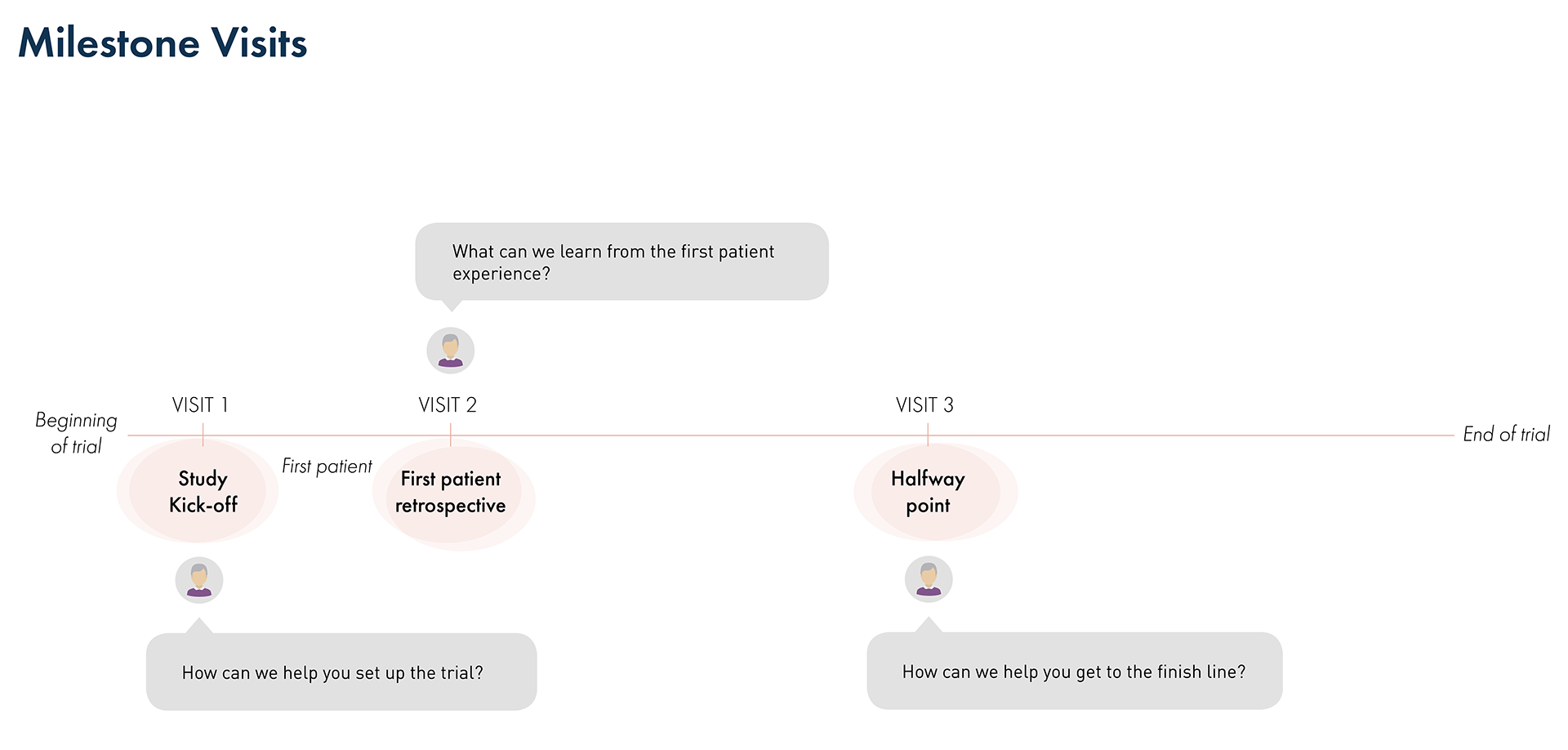1568x750 pixels.
Task: Select the Study Kick-off milestone bubble
Action: click(x=198, y=491)
